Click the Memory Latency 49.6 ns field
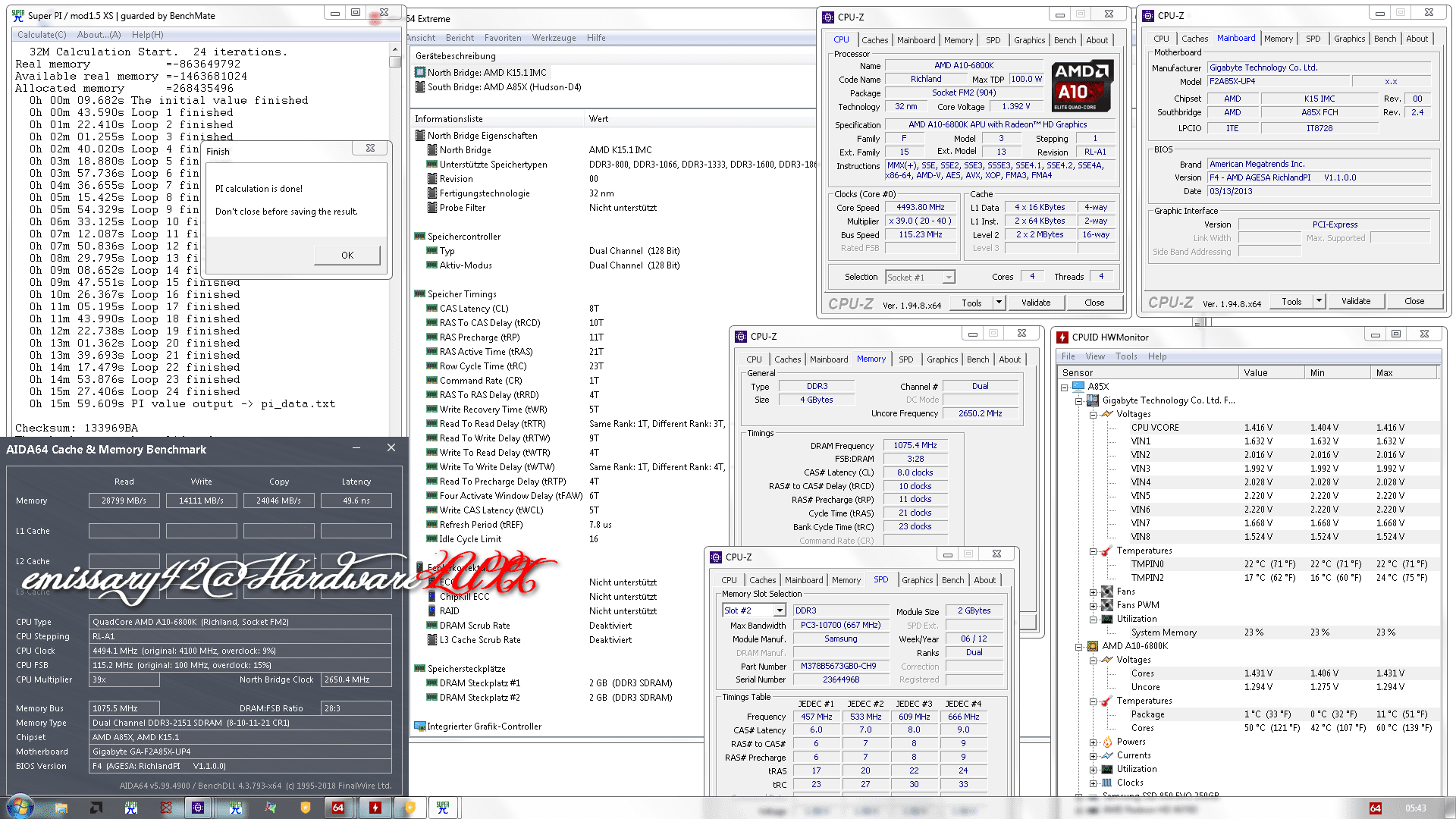This screenshot has height=819, width=1456. point(356,500)
